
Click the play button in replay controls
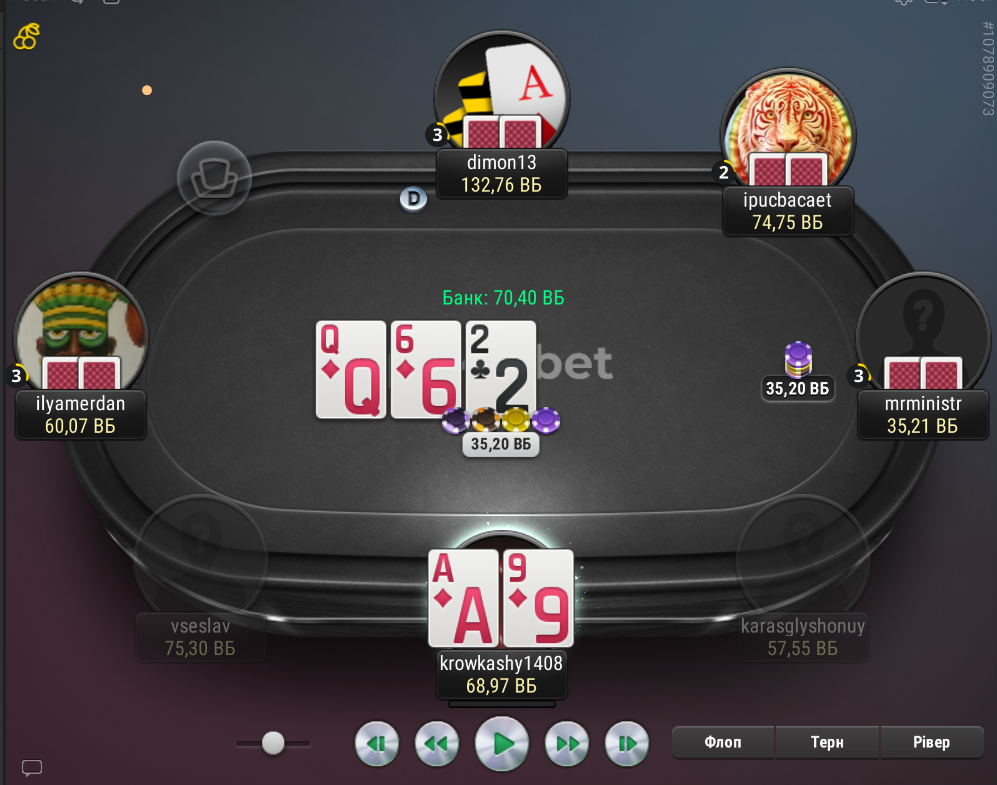click(502, 743)
